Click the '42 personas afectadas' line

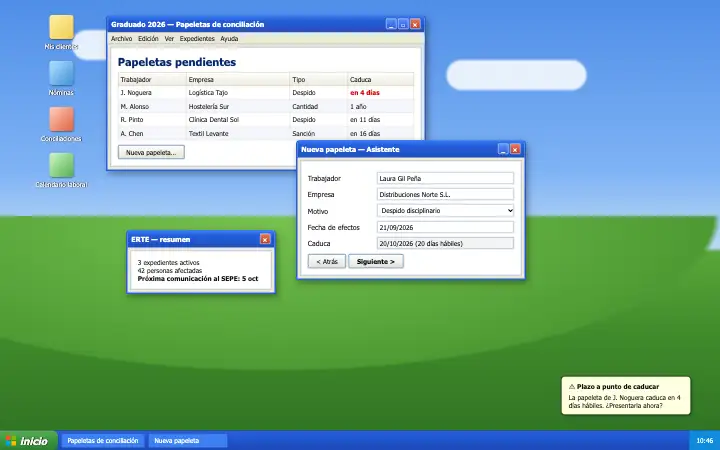pos(170,270)
